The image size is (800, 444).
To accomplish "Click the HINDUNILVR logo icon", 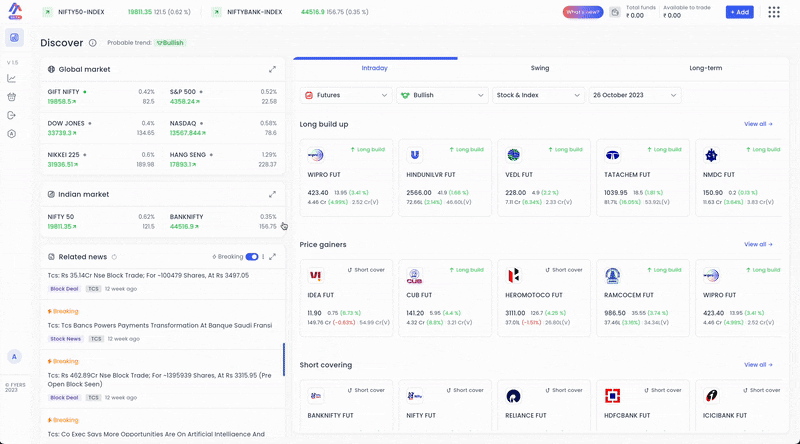I will click(415, 155).
